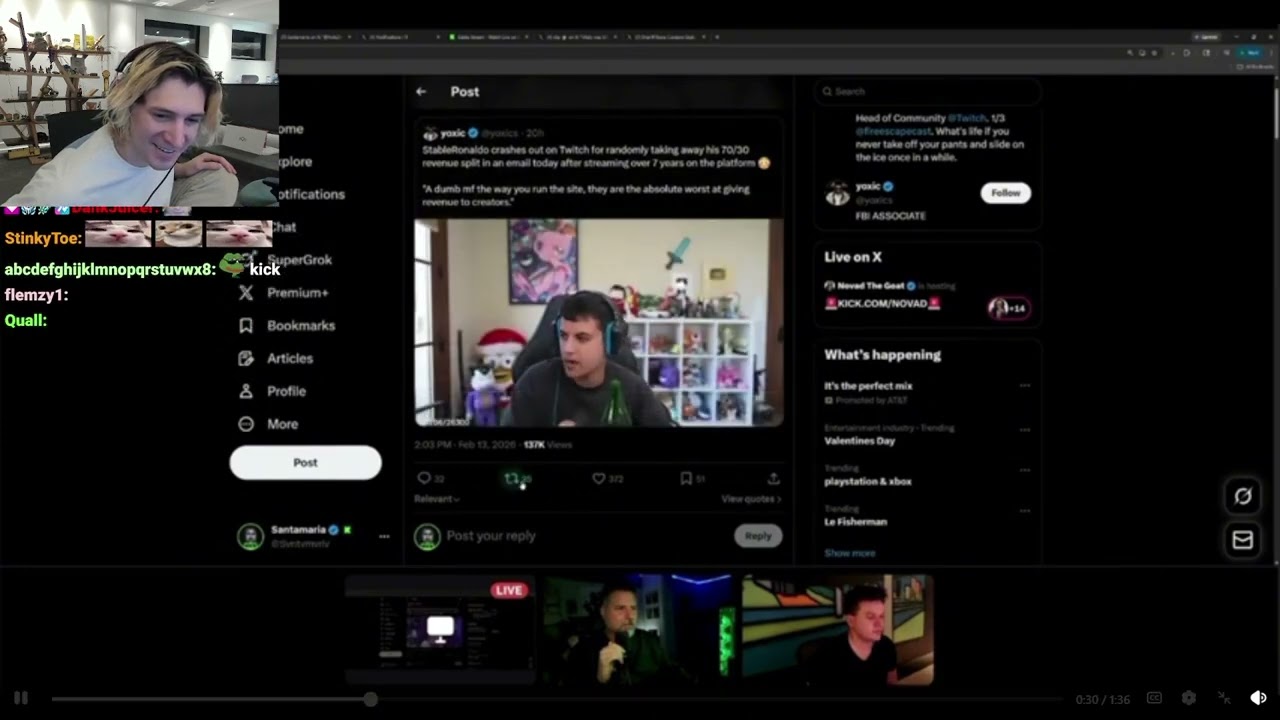This screenshot has height=720, width=1280.
Task: Toggle closed captions in player
Action: pyautogui.click(x=1154, y=698)
